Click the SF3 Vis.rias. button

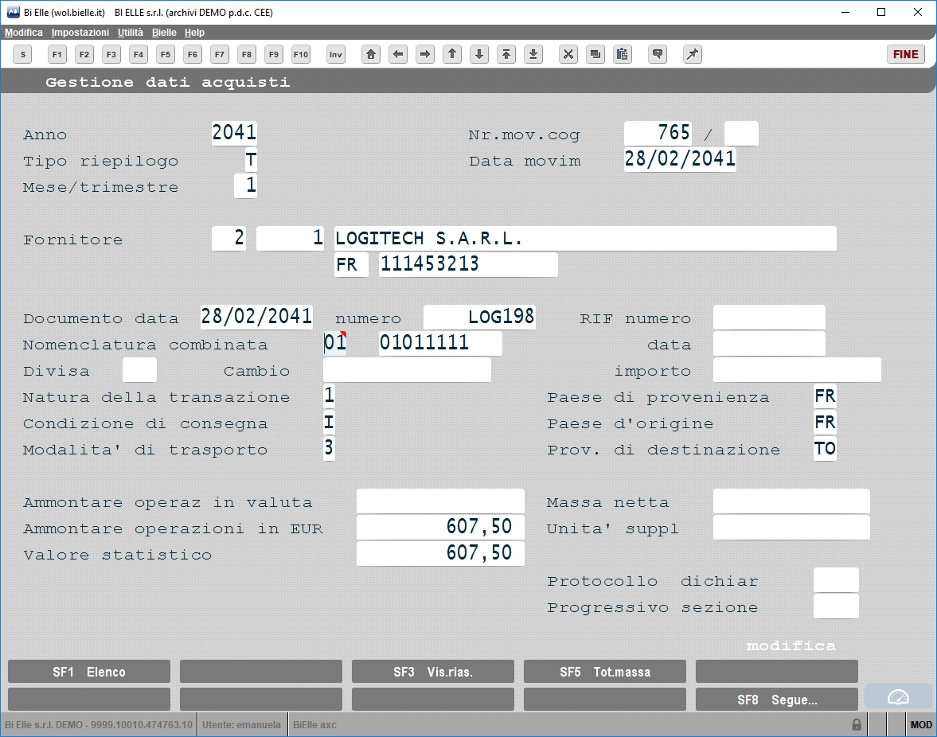(433, 672)
